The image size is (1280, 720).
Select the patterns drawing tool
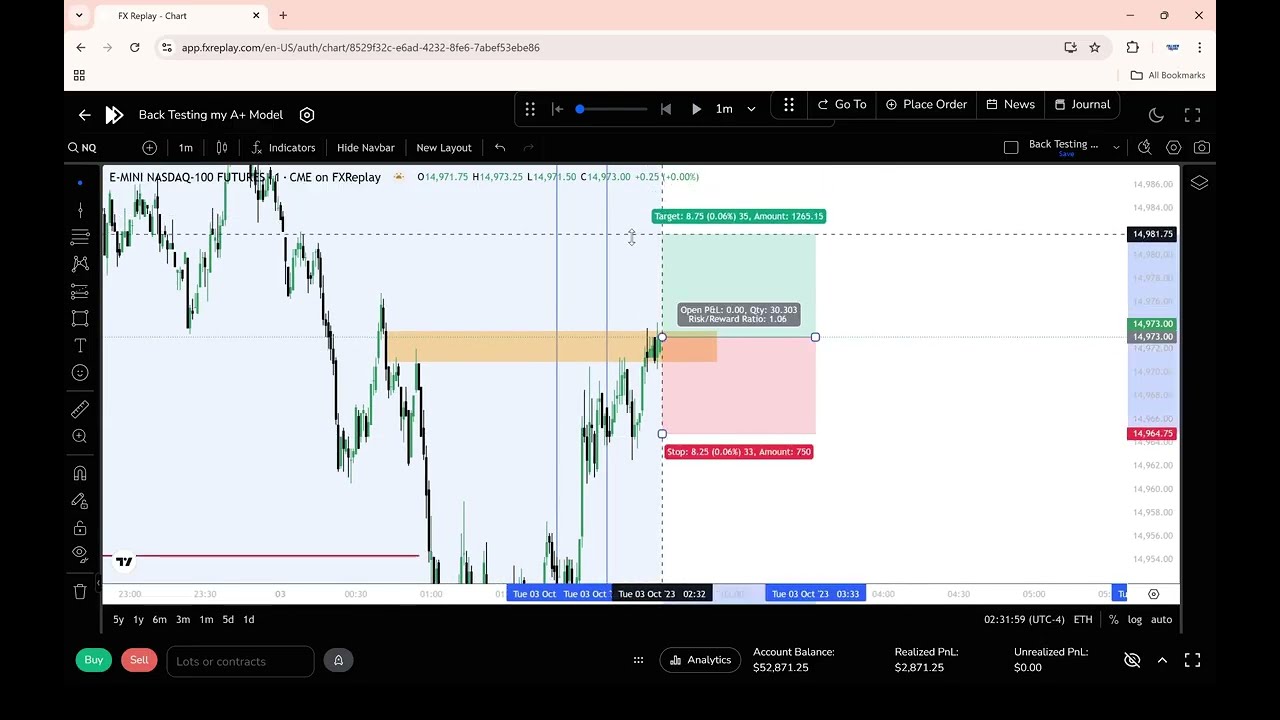(80, 264)
